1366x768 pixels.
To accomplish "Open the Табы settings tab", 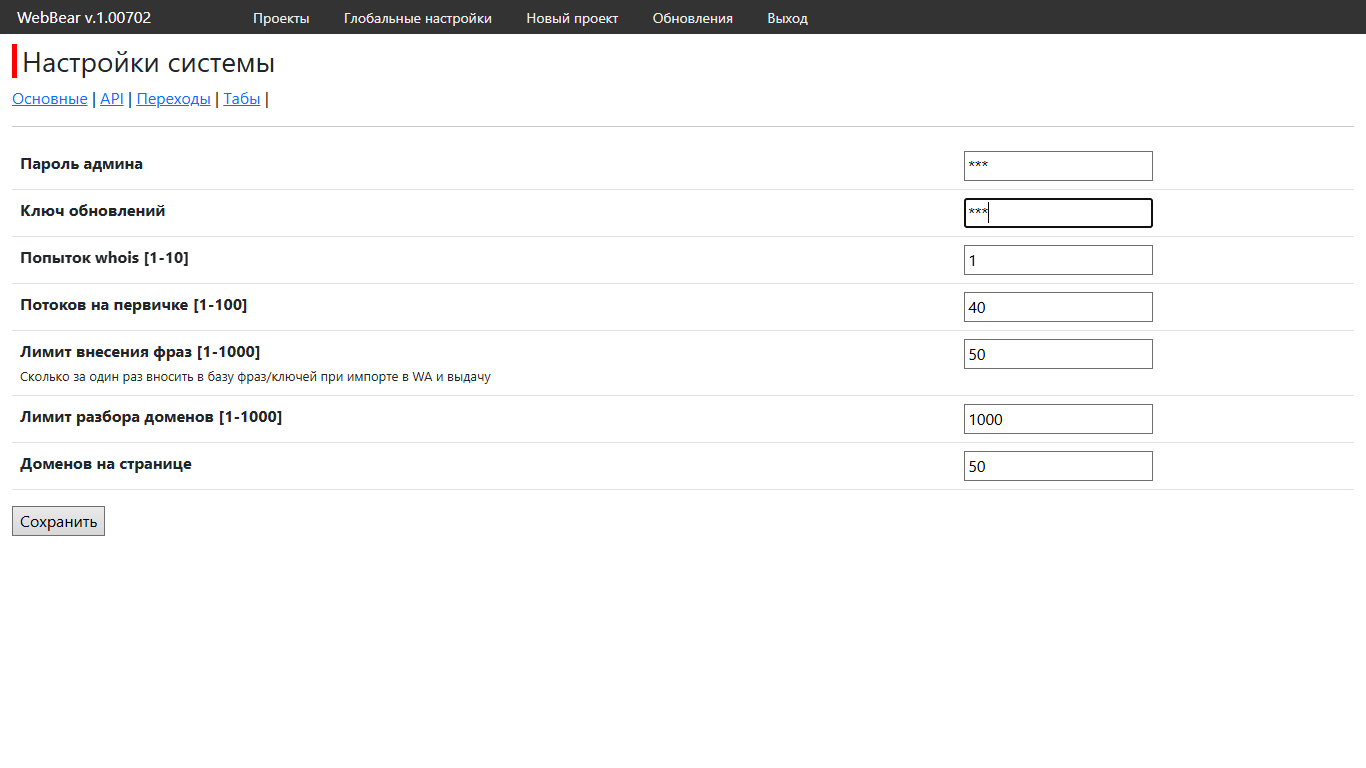I will tap(241, 99).
